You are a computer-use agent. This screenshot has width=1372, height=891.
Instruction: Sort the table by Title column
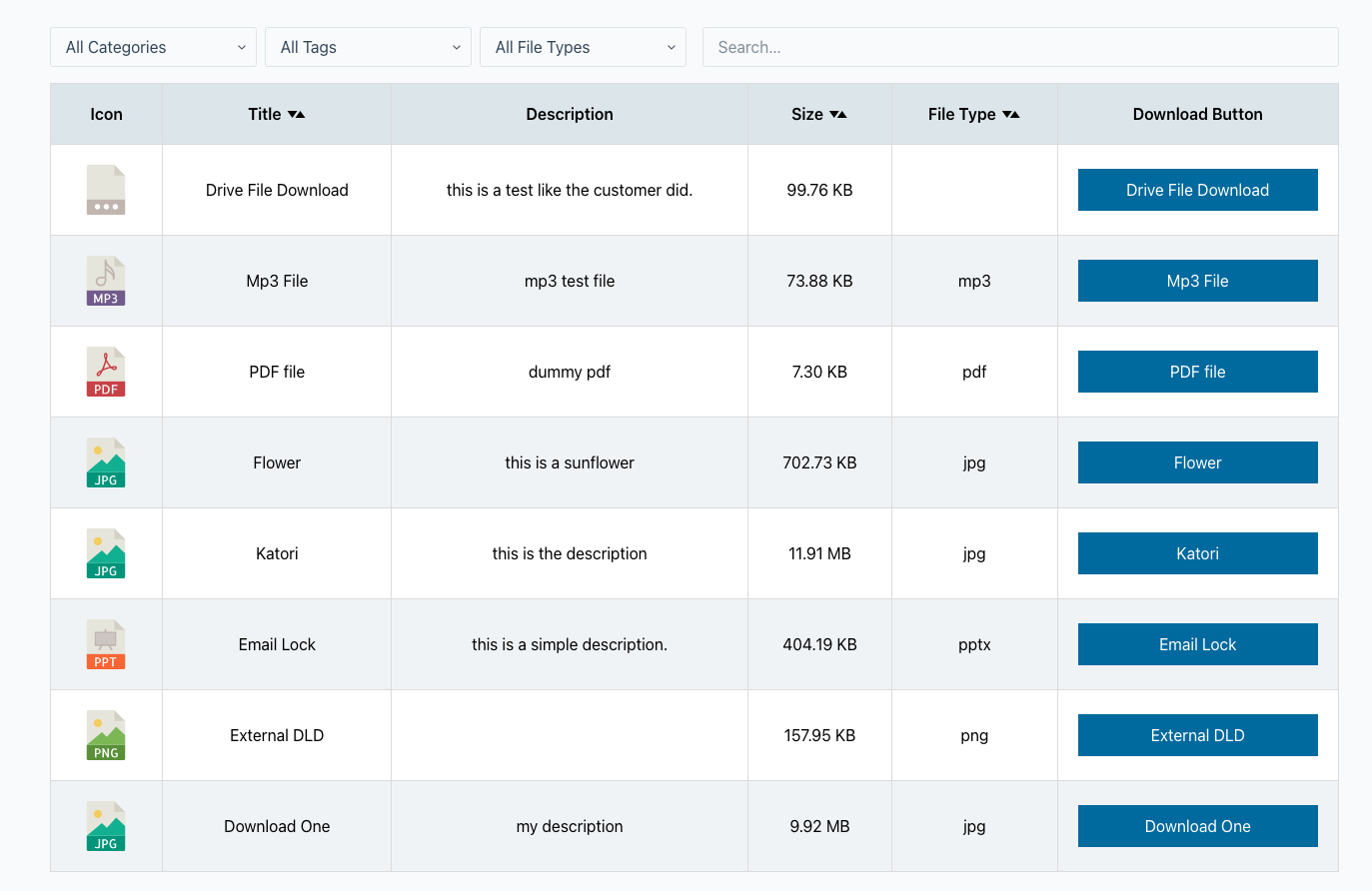point(277,114)
